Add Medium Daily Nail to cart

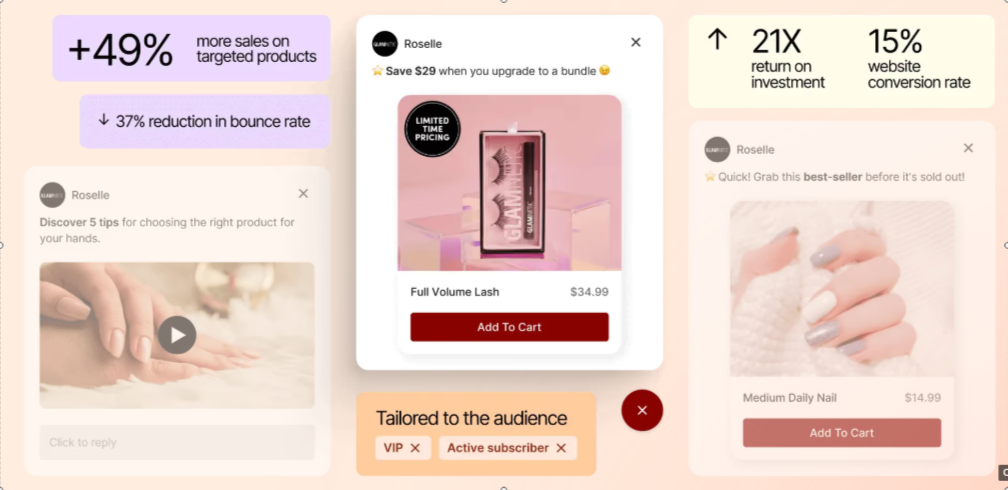(842, 433)
